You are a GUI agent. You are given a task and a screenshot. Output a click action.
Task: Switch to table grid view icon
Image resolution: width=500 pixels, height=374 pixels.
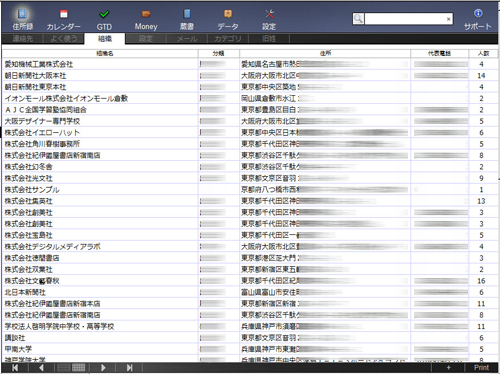[79, 367]
